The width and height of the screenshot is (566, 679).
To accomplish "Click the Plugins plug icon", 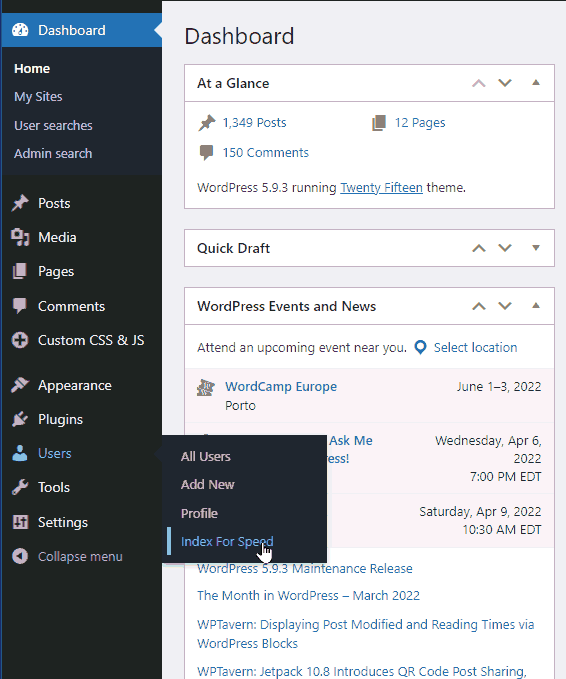I will (20, 419).
